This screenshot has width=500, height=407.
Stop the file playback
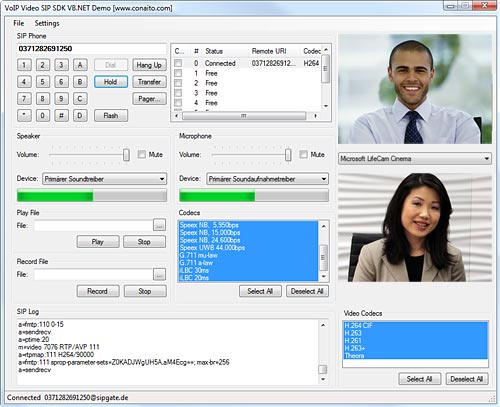pos(144,242)
